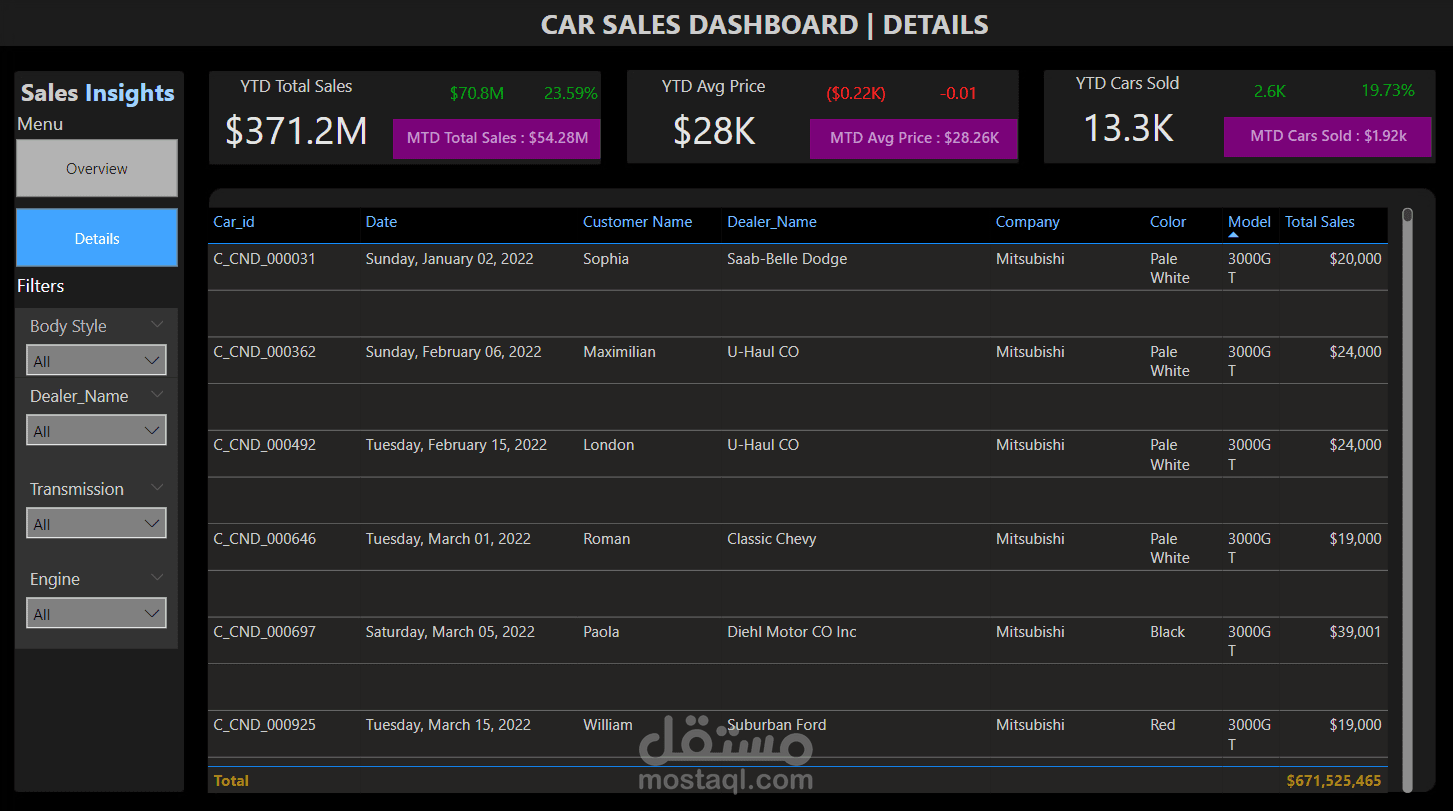Image resolution: width=1453 pixels, height=811 pixels.
Task: Collapse the Transmission filter section
Action: 156,487
